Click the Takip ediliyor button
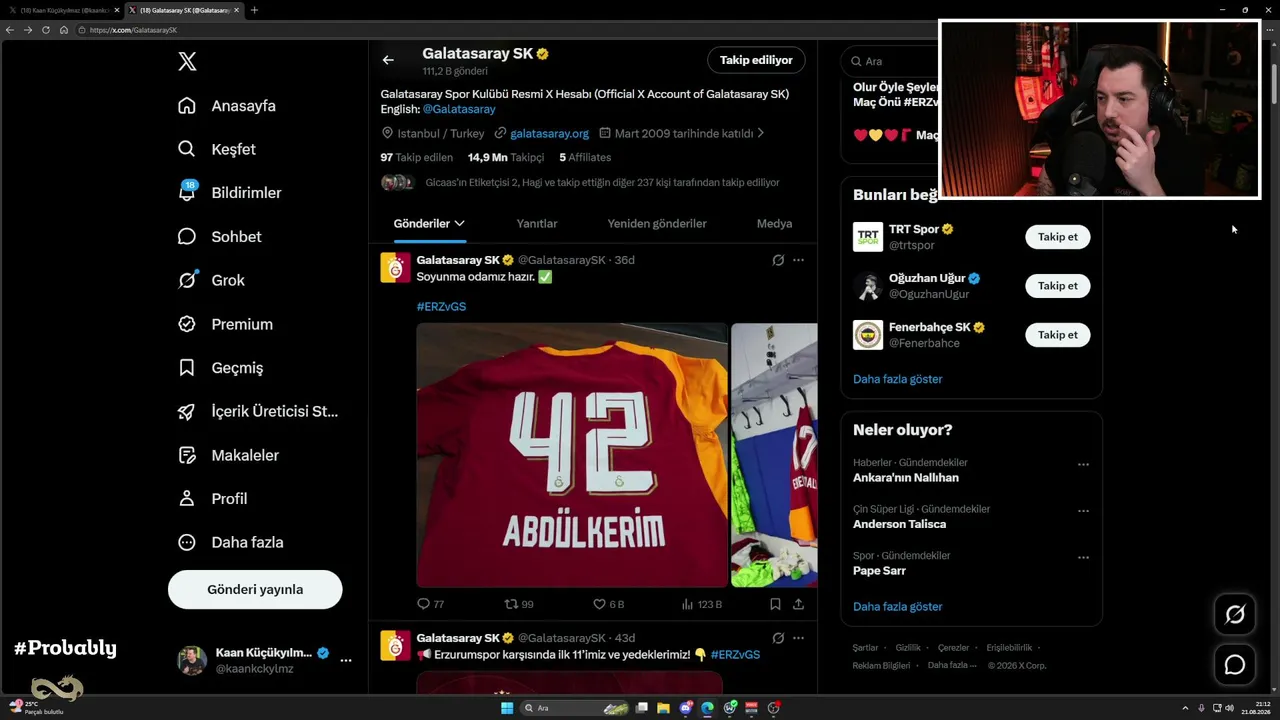Viewport: 1280px width, 720px height. pyautogui.click(x=756, y=60)
